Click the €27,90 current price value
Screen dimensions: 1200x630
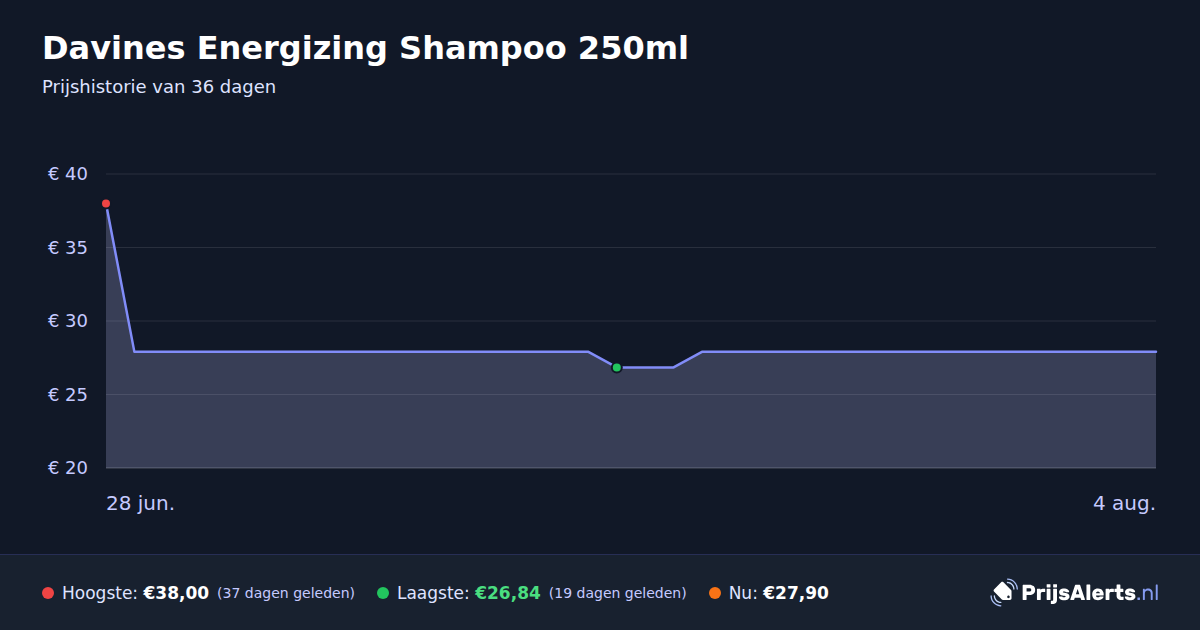pyautogui.click(x=796, y=594)
